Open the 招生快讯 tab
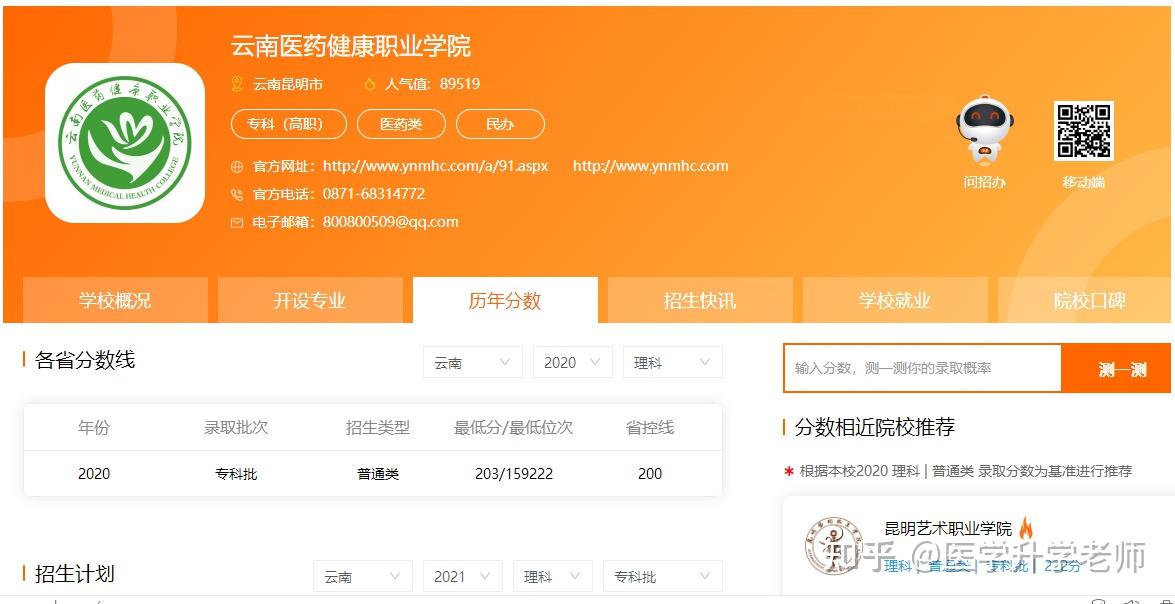The height and width of the screenshot is (604, 1175). pos(700,301)
